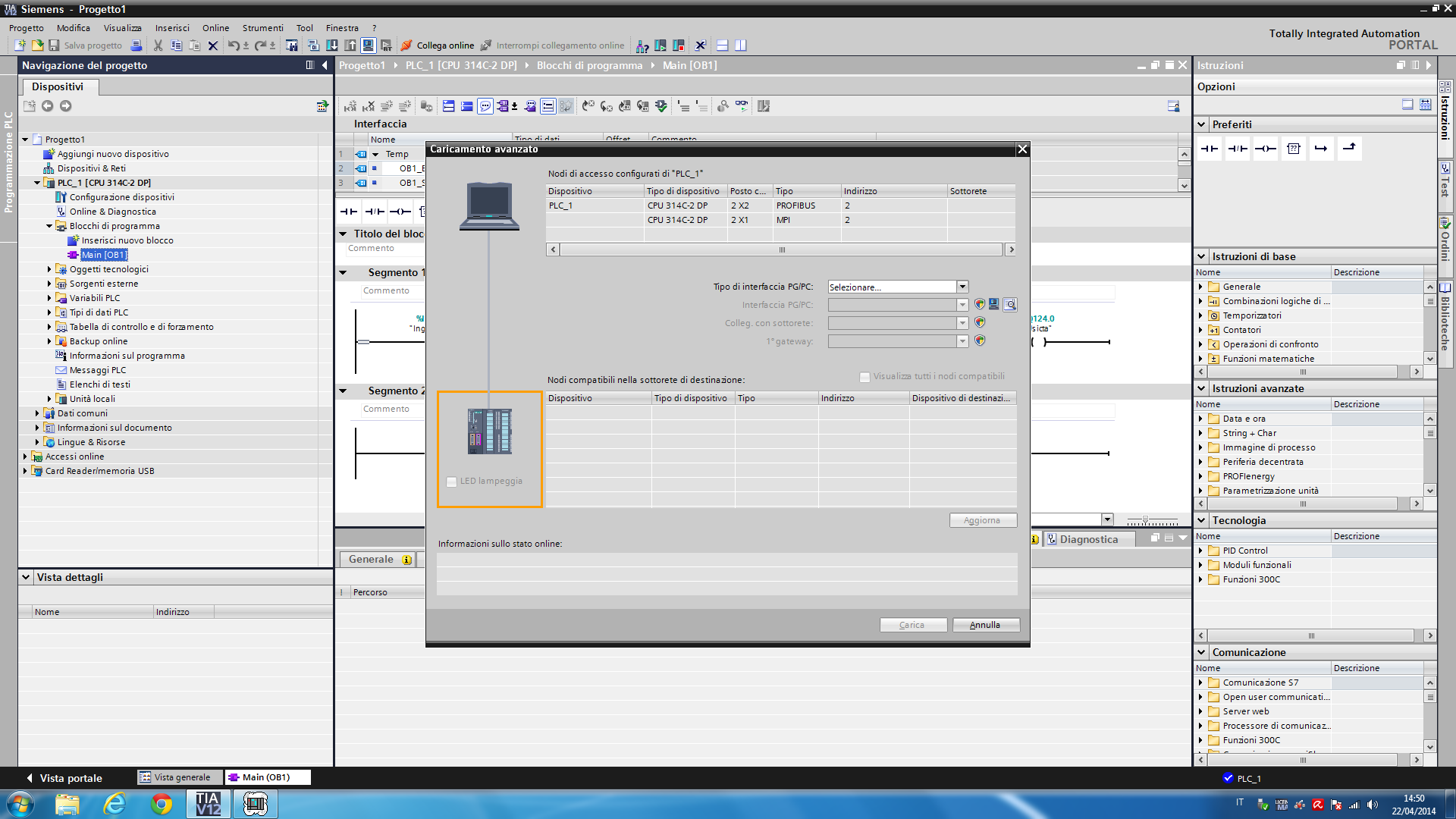Viewport: 1456px width, 819px height.
Task: Expand the PID Control folder
Action: pos(1200,551)
